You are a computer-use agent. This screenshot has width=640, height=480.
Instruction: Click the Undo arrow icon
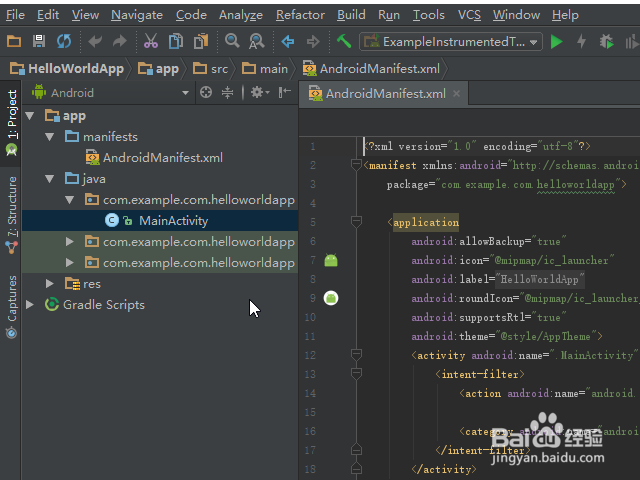point(95,41)
